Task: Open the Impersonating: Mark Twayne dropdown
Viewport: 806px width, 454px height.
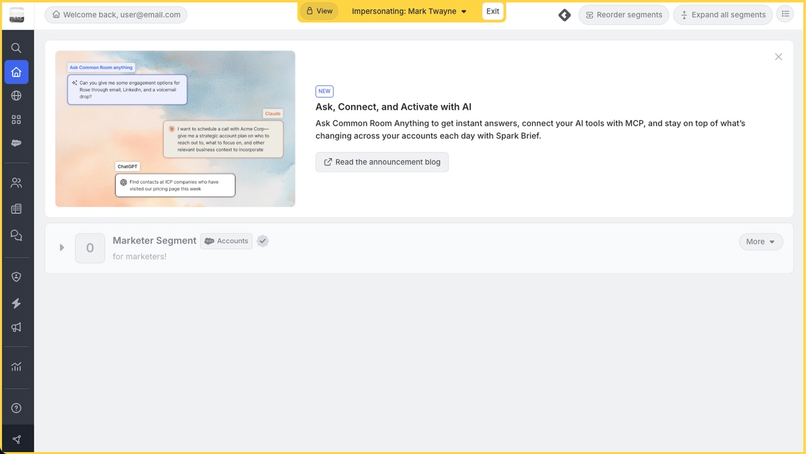Action: click(x=409, y=11)
